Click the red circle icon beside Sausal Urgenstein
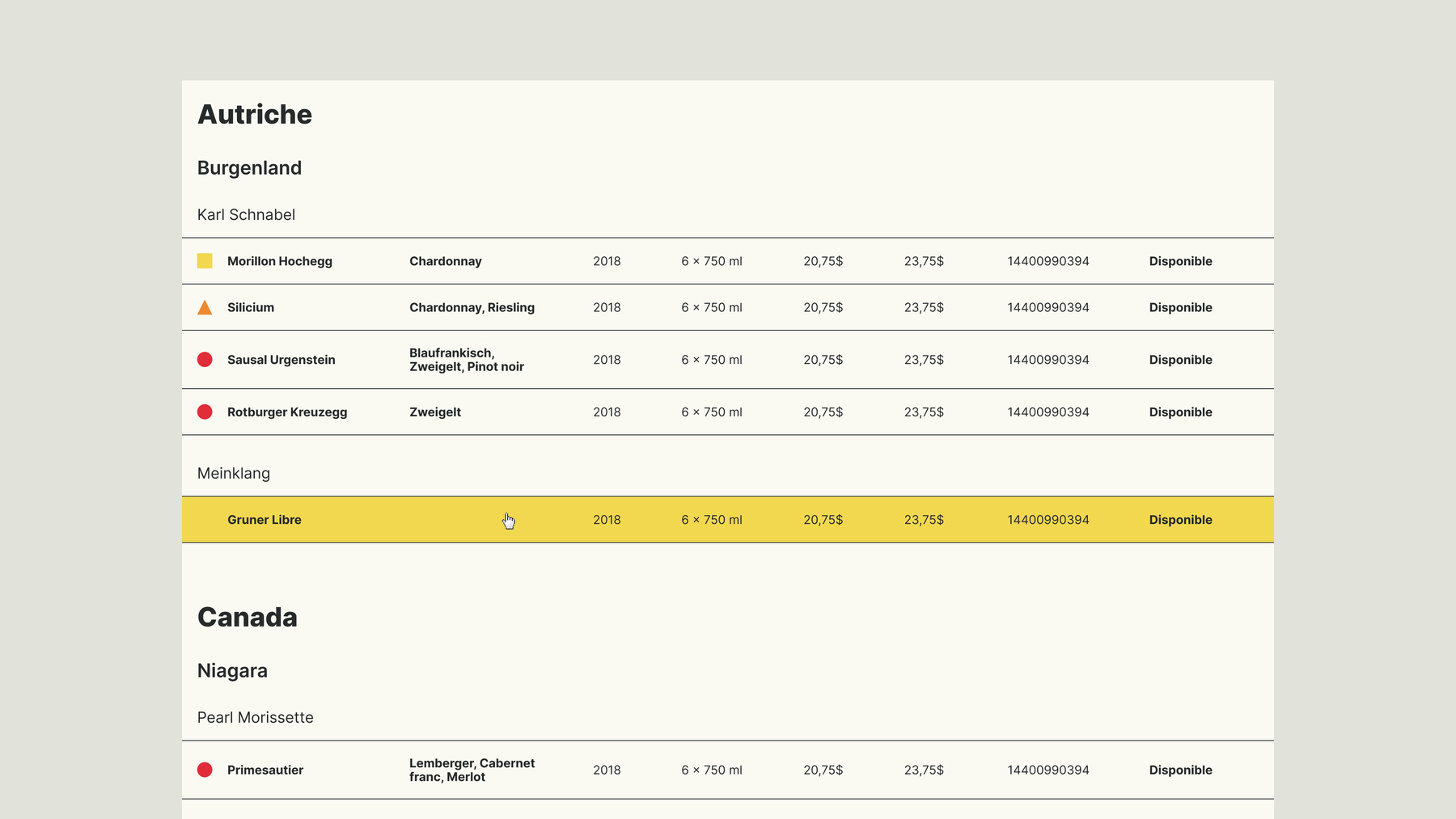This screenshot has width=1456, height=819. (x=205, y=360)
